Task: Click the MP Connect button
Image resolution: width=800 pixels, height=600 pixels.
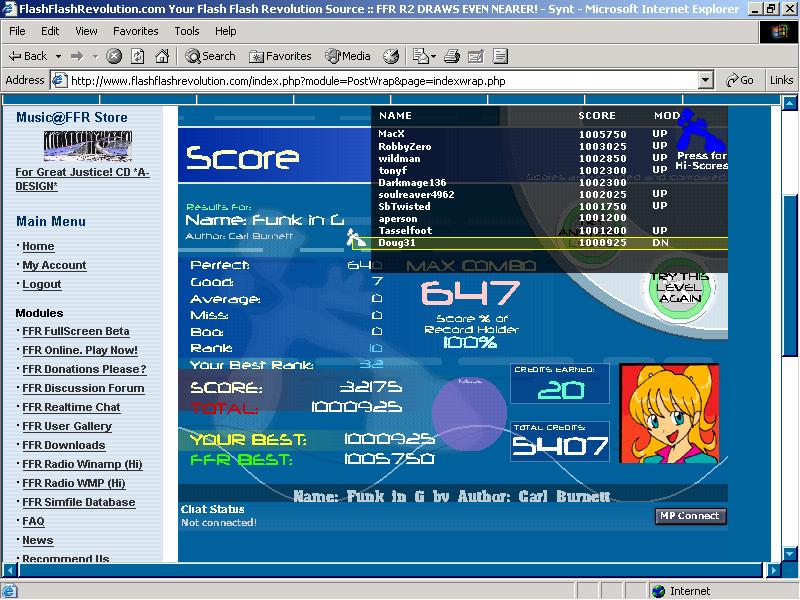Action: (690, 516)
